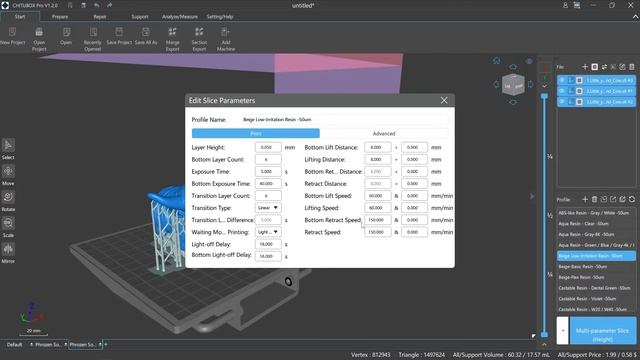
Task: Select the Print tab in slice parameters
Action: (256, 133)
